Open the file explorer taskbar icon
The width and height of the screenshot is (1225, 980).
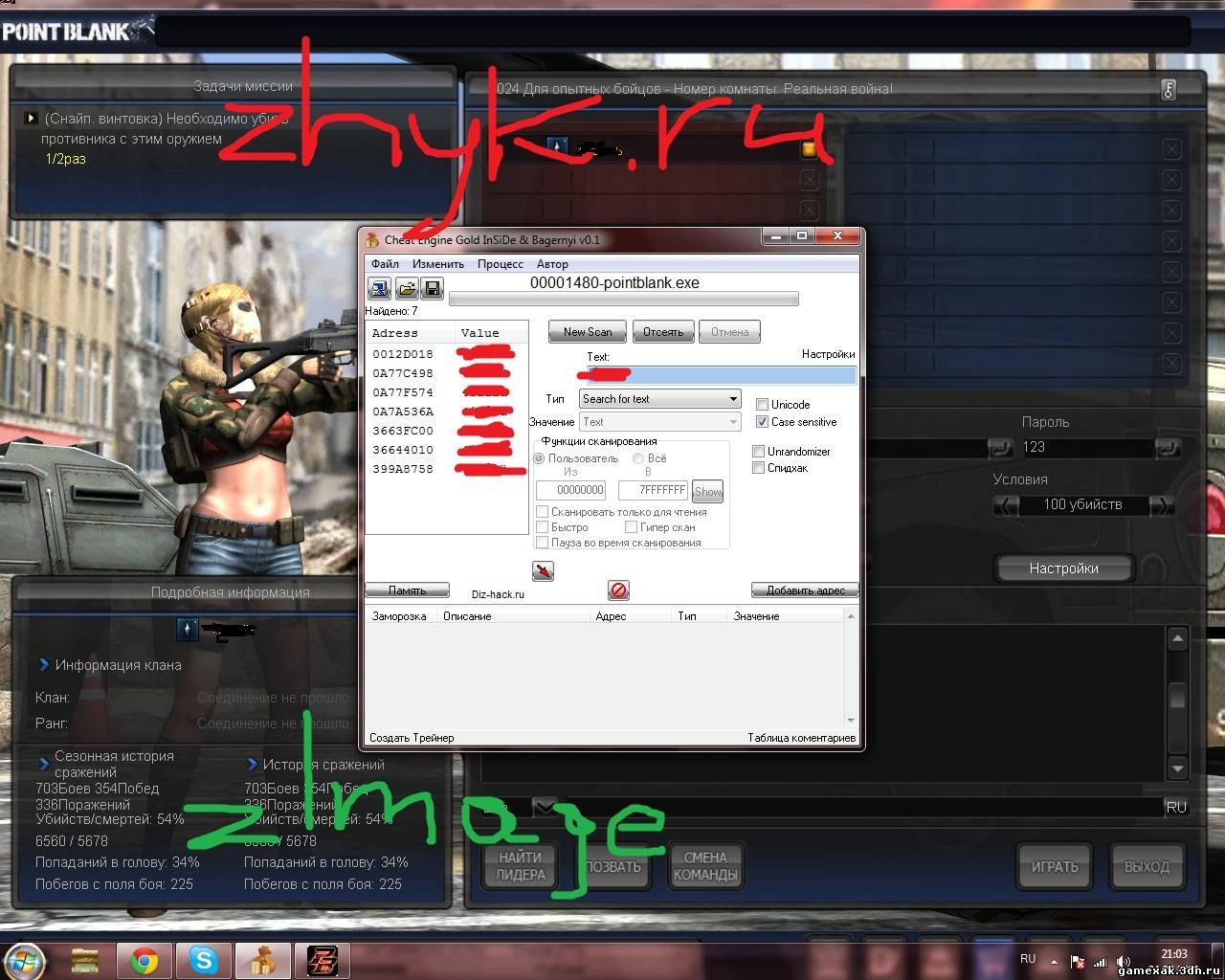(85, 960)
